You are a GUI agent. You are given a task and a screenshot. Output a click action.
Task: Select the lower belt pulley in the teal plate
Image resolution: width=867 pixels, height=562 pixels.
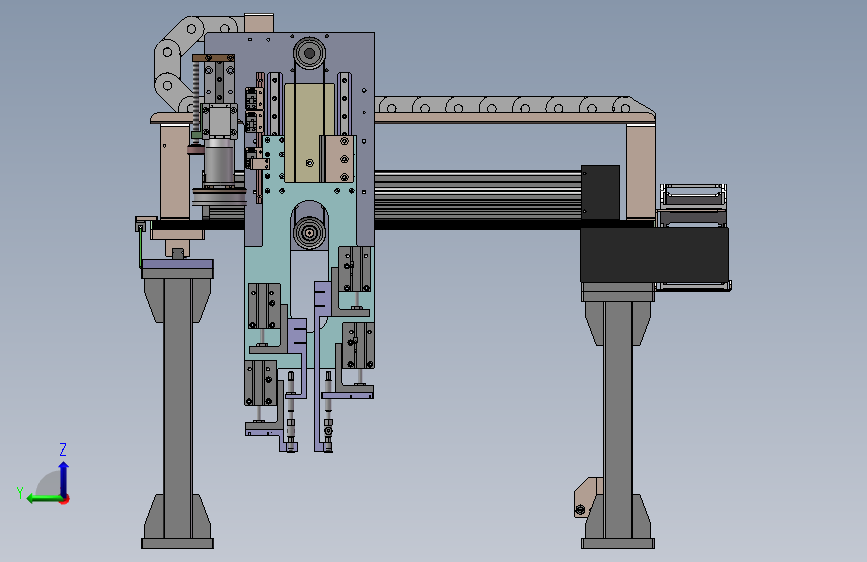pos(309,233)
